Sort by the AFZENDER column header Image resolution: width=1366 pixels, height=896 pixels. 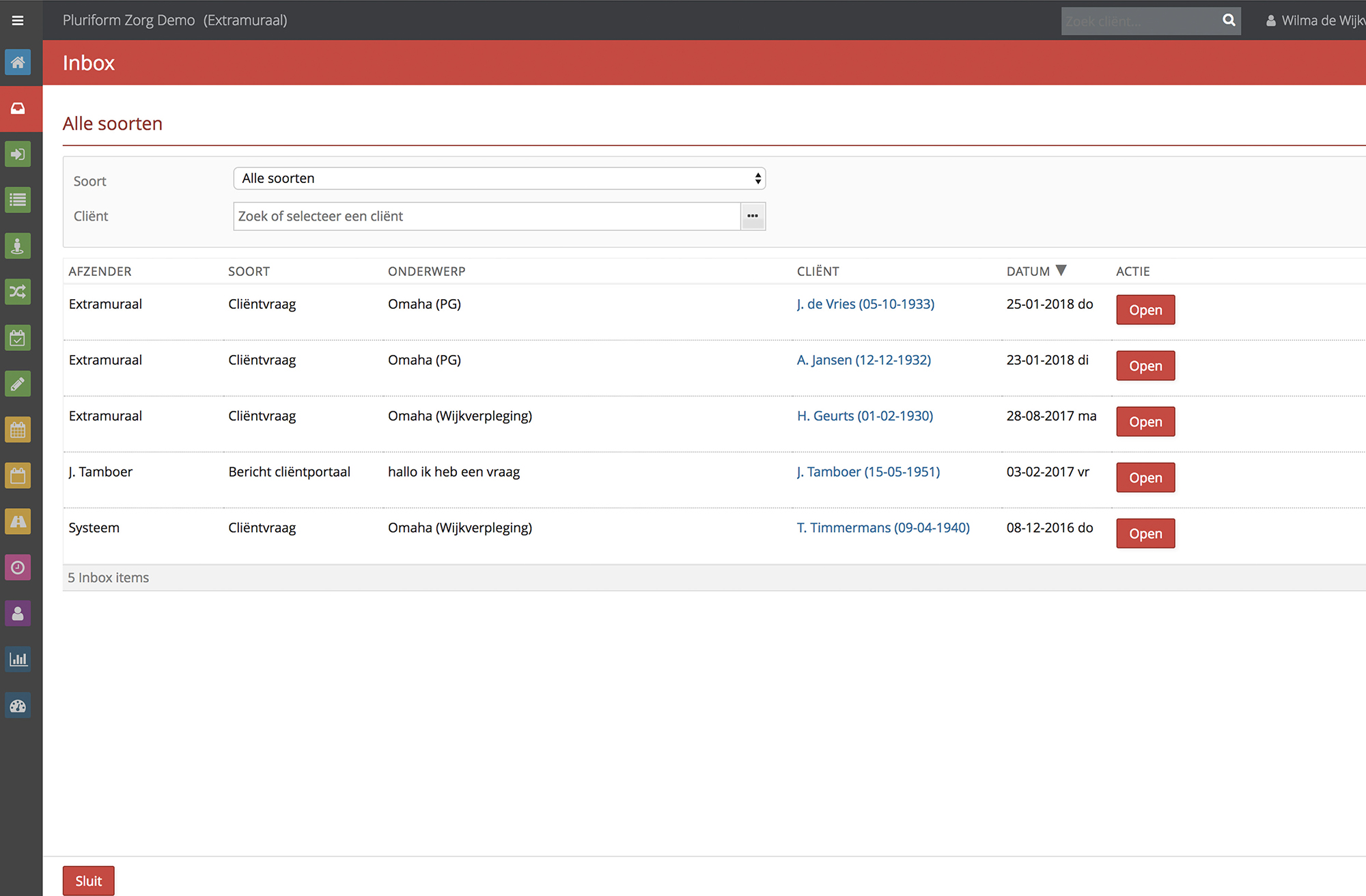100,271
